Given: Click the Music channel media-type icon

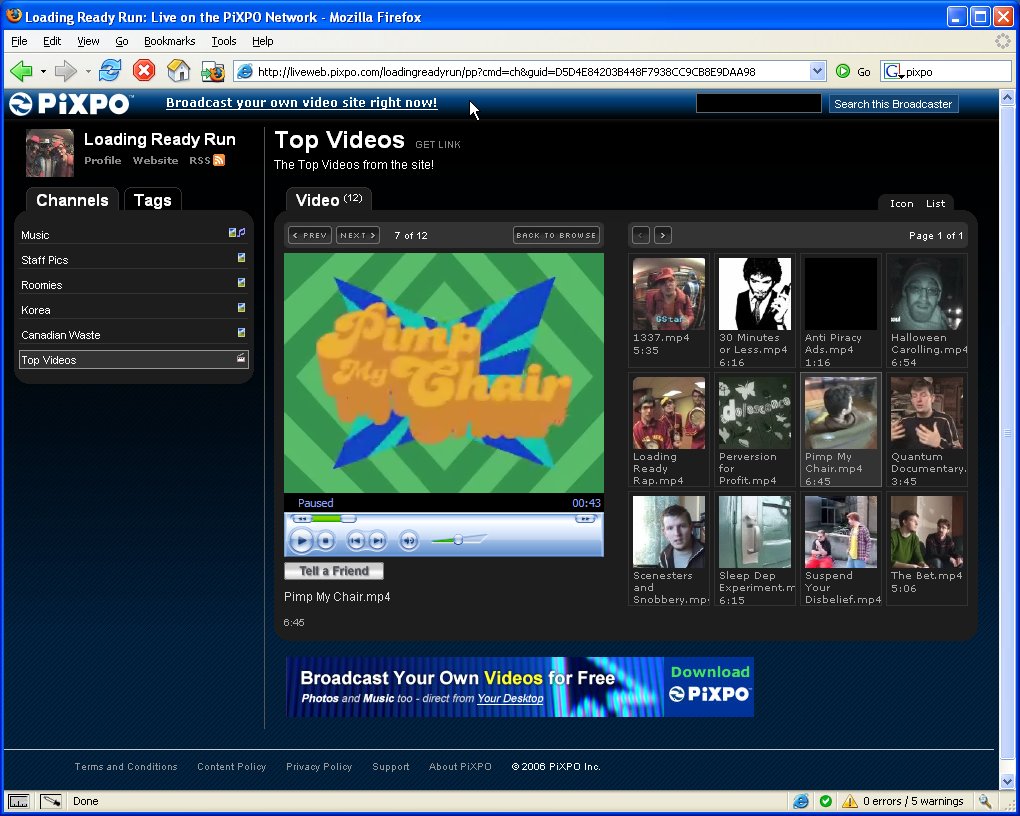Looking at the screenshot, I should click(x=237, y=233).
